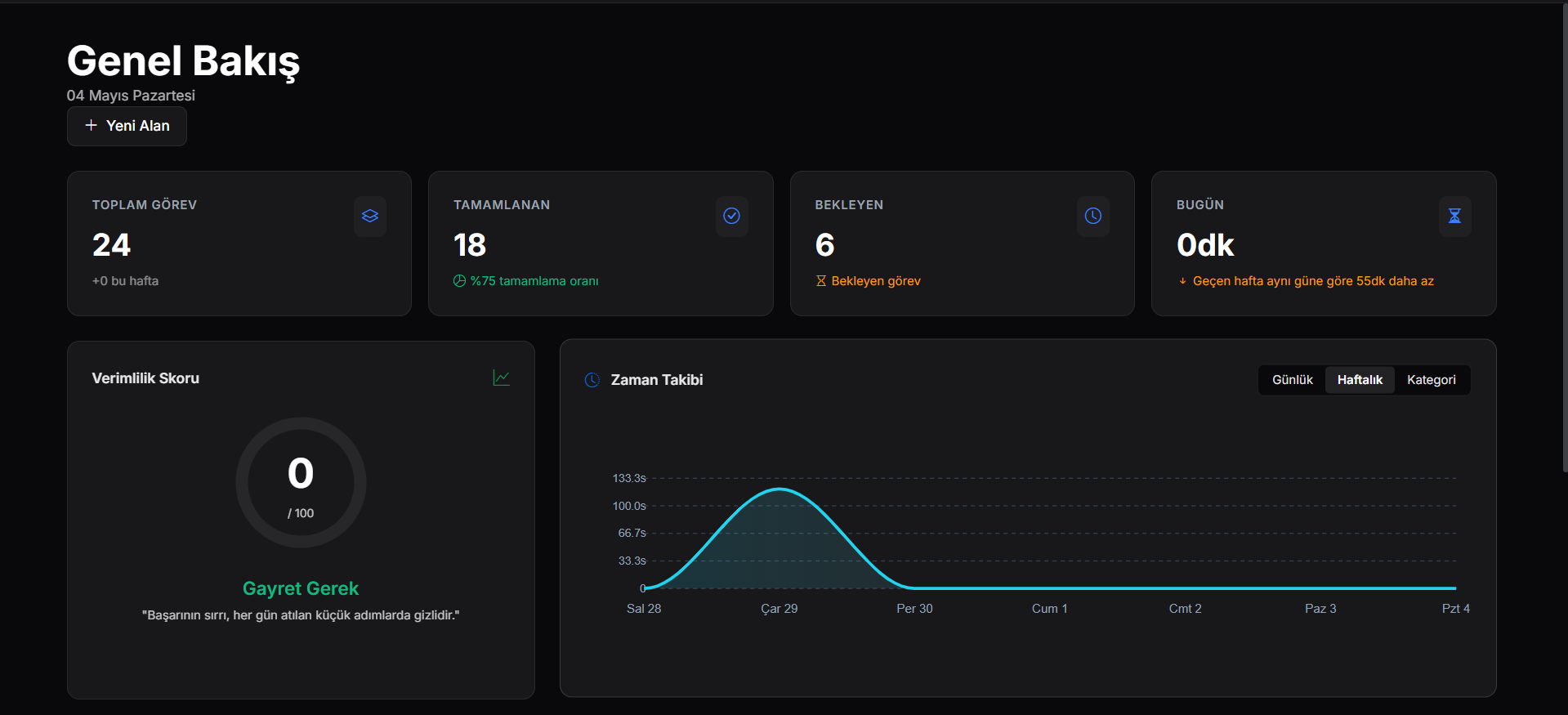Click the pie icon beside %75 tamamlama oranı

[459, 281]
